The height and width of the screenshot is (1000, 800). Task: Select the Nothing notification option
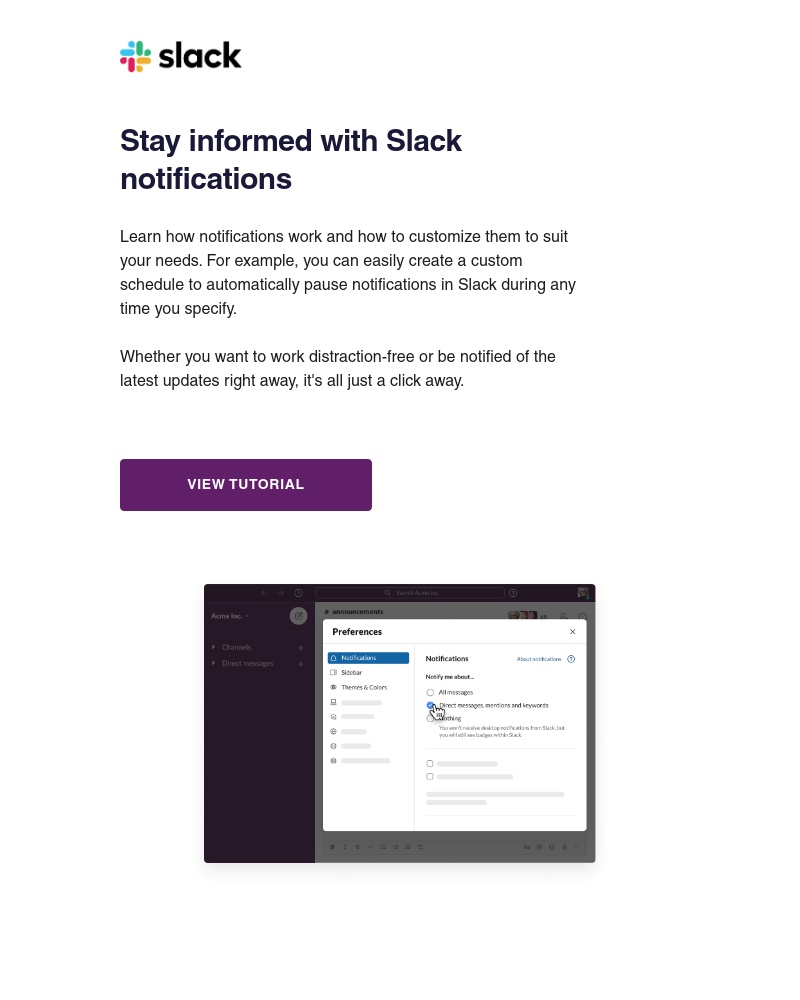pyautogui.click(x=430, y=717)
